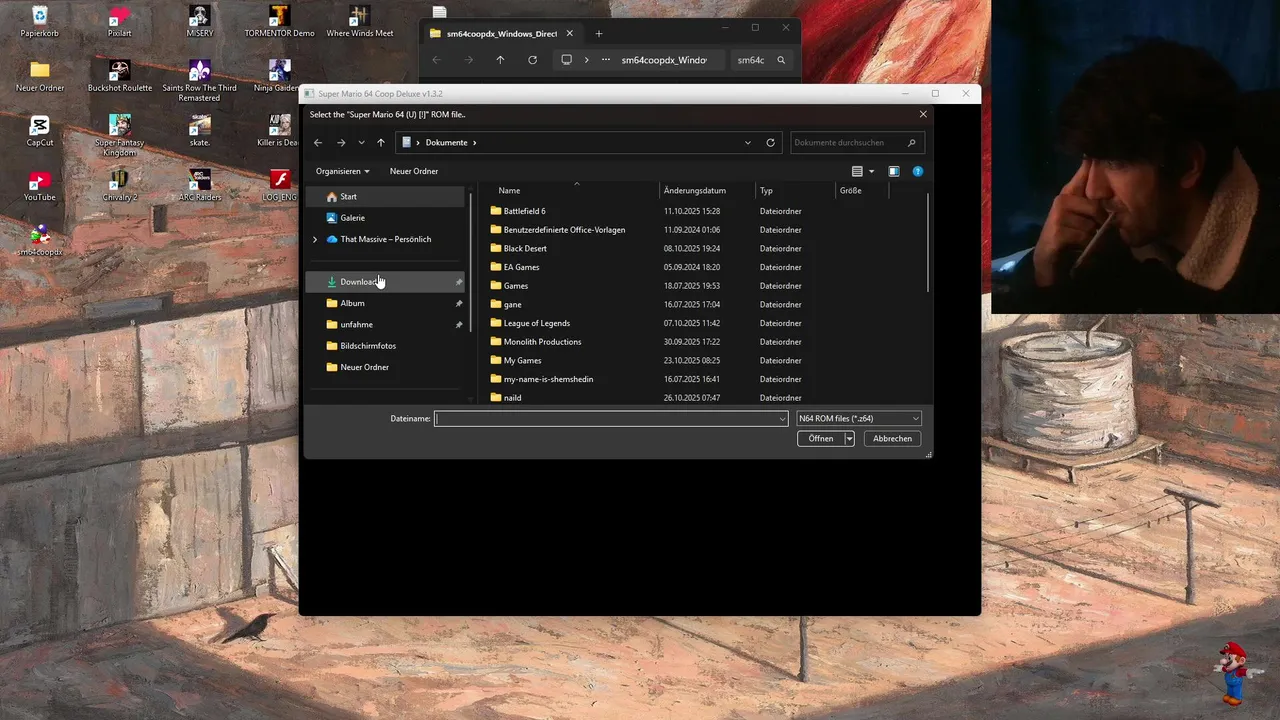Viewport: 1280px width, 720px height.
Task: Open recent locations dropdown chevron
Action: pos(361,143)
